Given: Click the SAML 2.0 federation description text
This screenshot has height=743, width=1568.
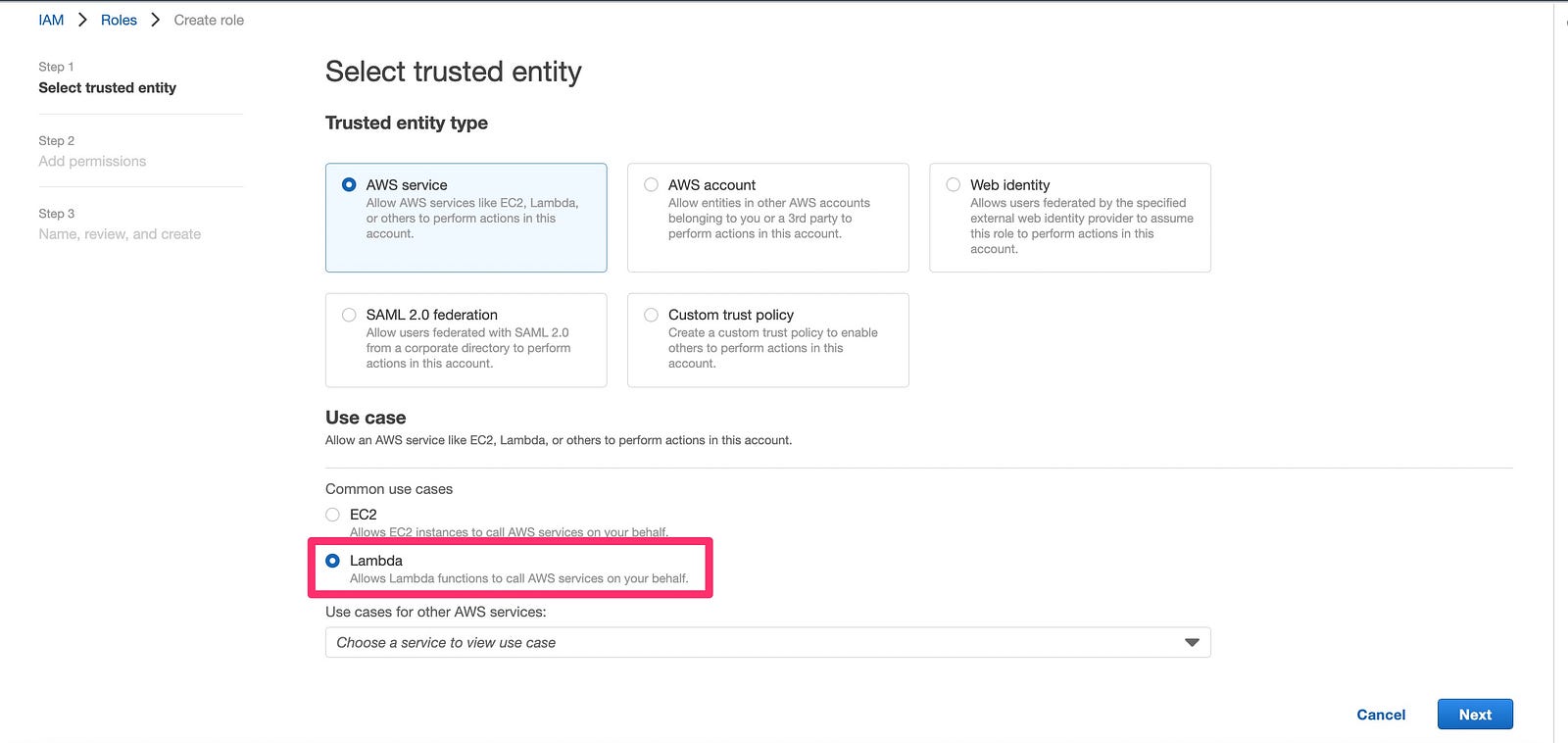Looking at the screenshot, I should tap(468, 348).
